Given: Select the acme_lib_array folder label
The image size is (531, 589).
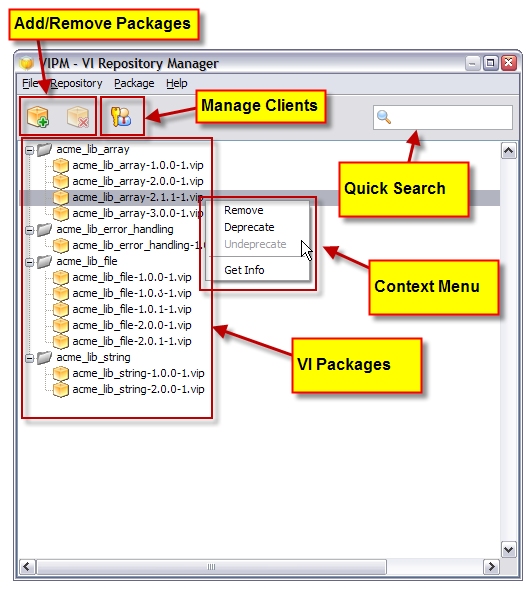Looking at the screenshot, I should coord(93,150).
